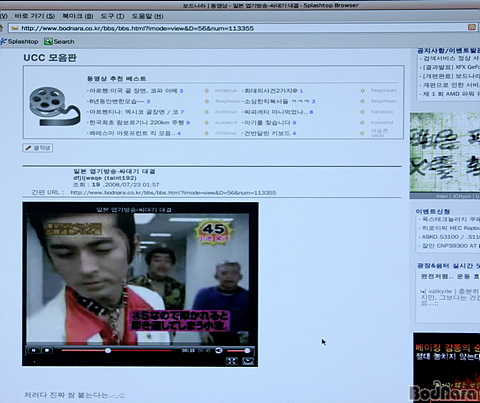Click the site favicon in the address bar
This screenshot has height=403, width=480.
(x=14, y=28)
